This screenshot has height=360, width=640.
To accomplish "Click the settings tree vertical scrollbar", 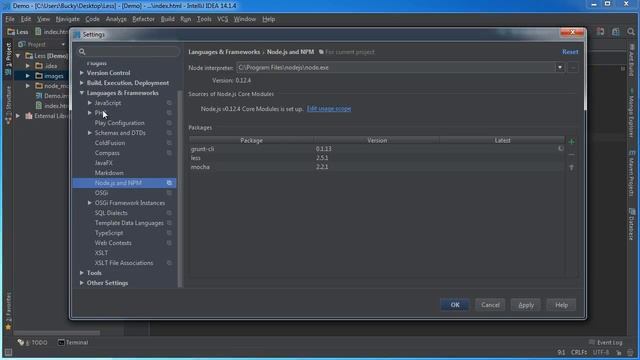I will [x=180, y=188].
